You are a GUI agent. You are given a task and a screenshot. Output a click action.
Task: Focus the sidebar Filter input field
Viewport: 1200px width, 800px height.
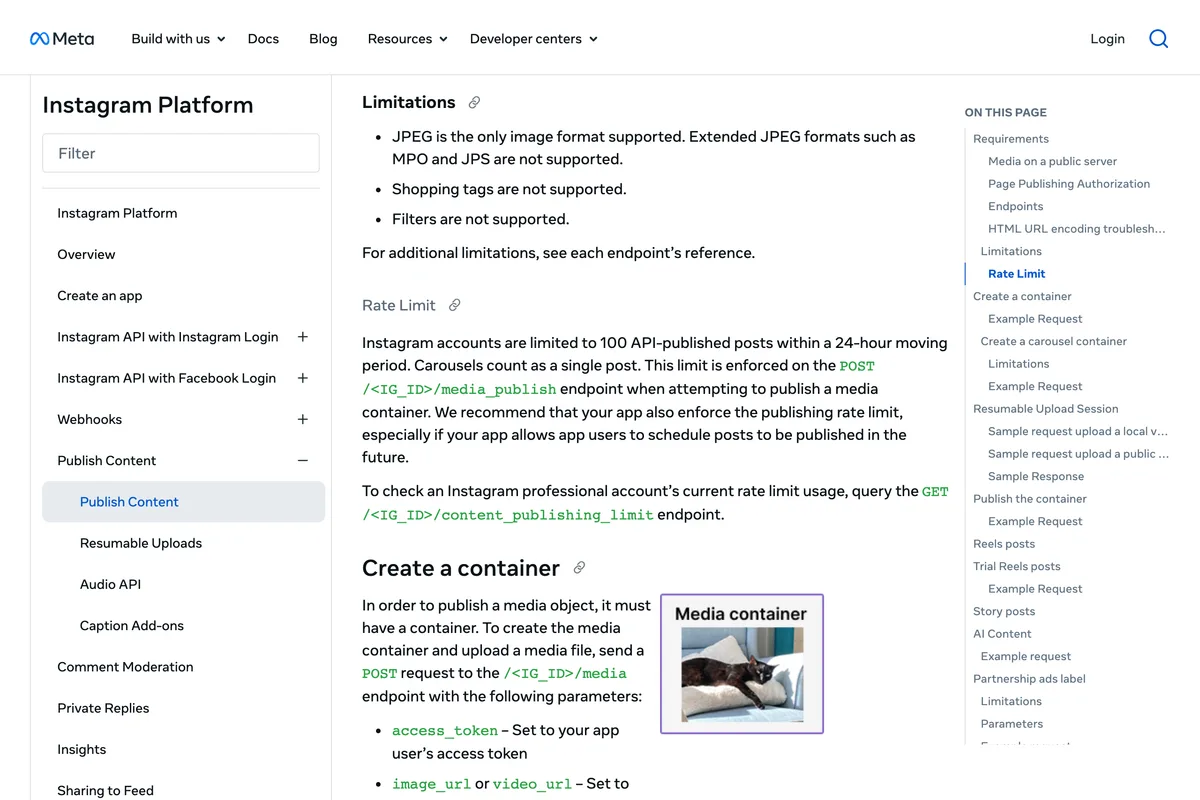(x=181, y=153)
